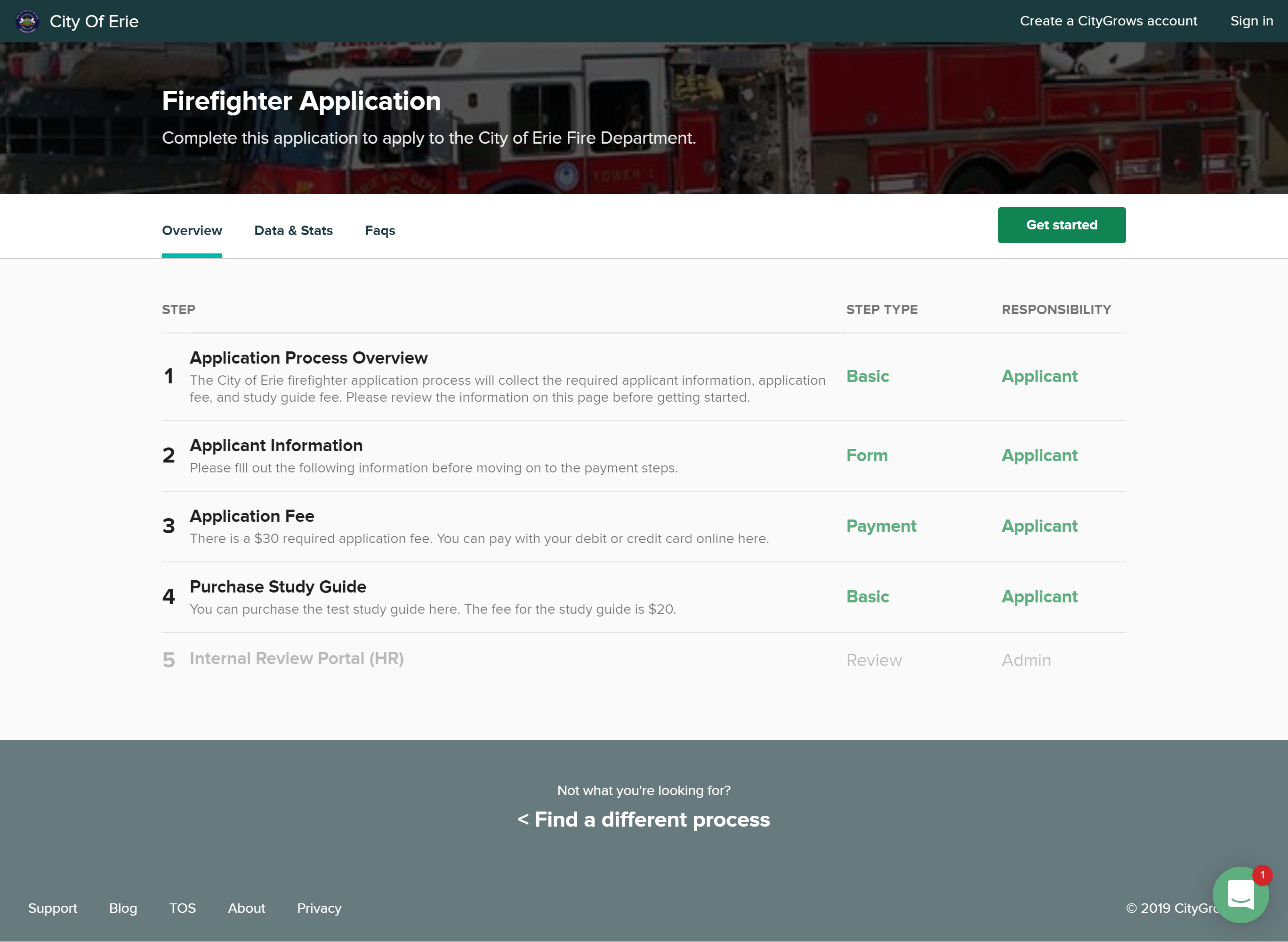Switch to the Faqs tab
Image resolution: width=1288 pixels, height=942 pixels.
[x=379, y=230]
